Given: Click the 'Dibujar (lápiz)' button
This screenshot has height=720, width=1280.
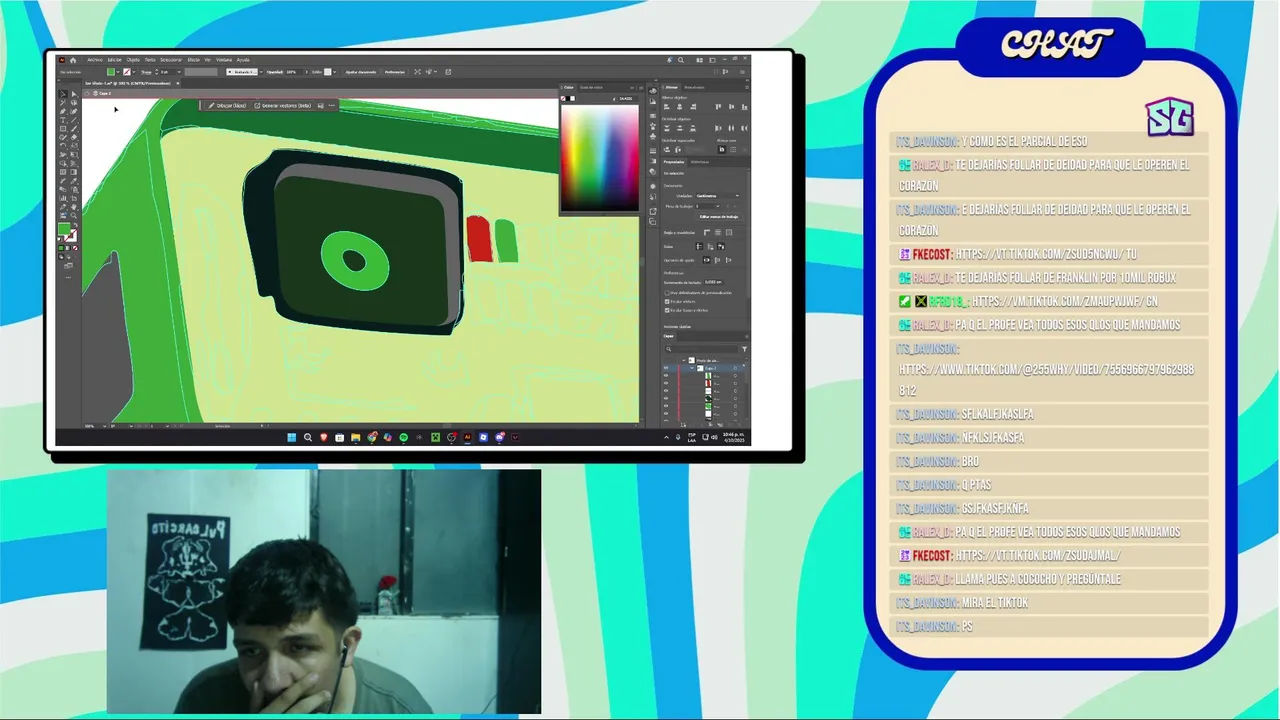Looking at the screenshot, I should pyautogui.click(x=228, y=105).
